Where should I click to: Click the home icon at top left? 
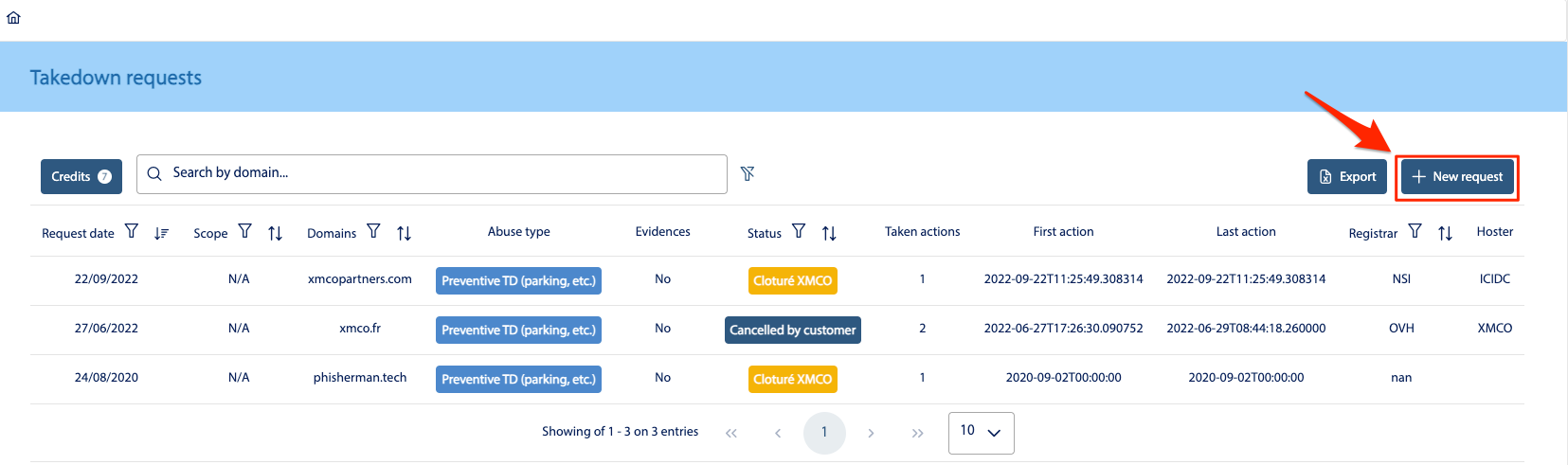click(x=13, y=18)
